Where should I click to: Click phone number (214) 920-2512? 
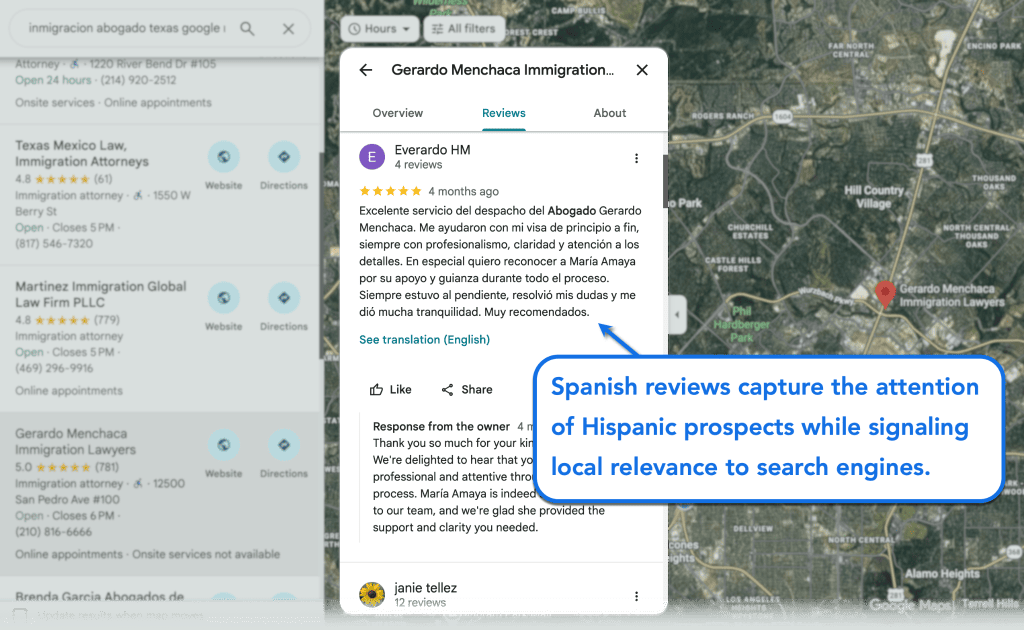point(137,80)
